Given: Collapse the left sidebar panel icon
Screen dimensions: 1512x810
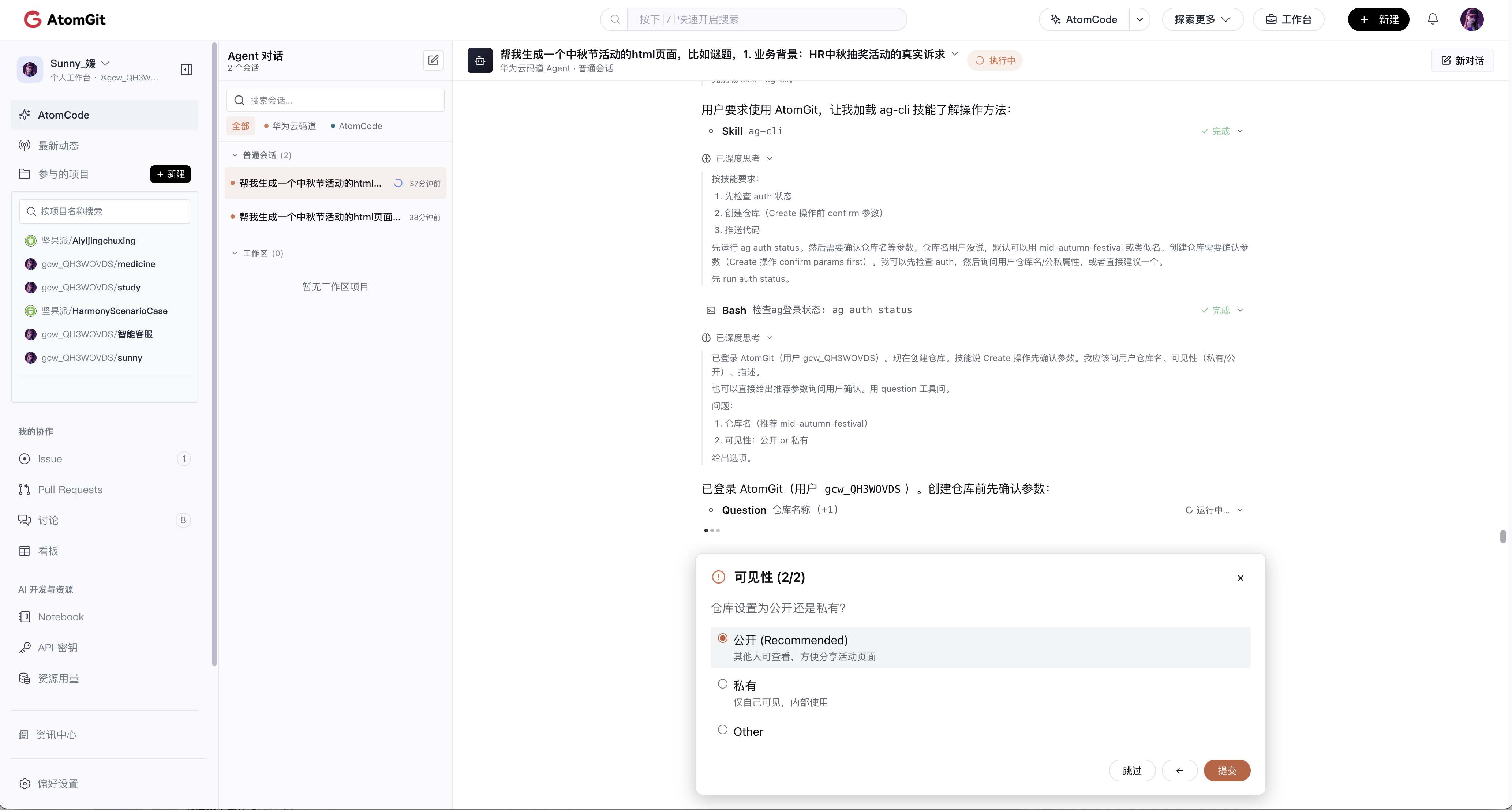Looking at the screenshot, I should click(x=187, y=69).
